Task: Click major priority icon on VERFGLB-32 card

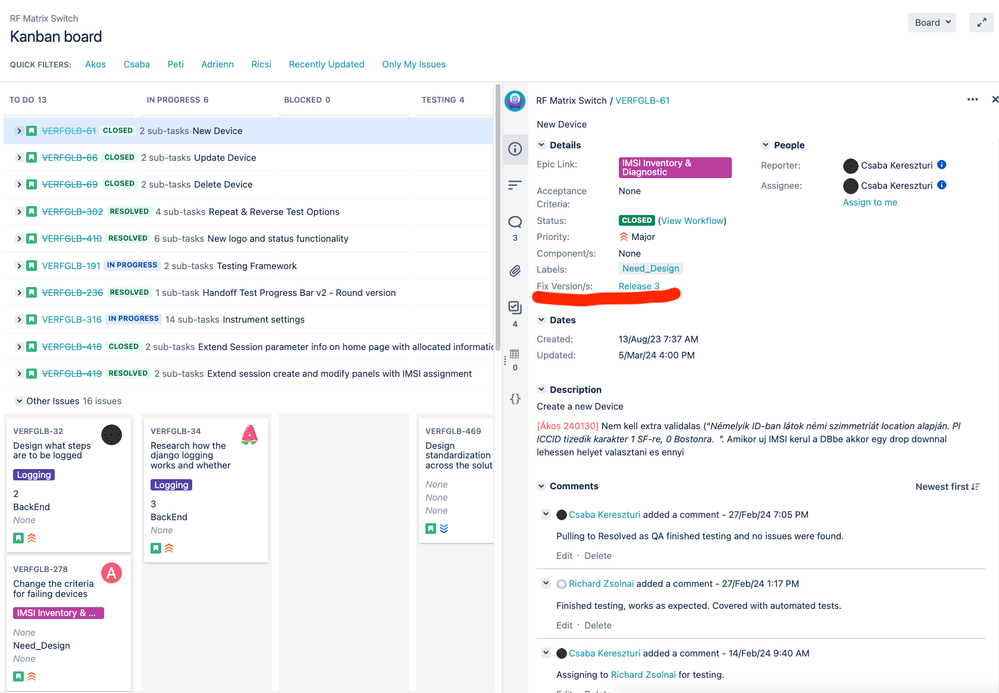Action: (32, 538)
